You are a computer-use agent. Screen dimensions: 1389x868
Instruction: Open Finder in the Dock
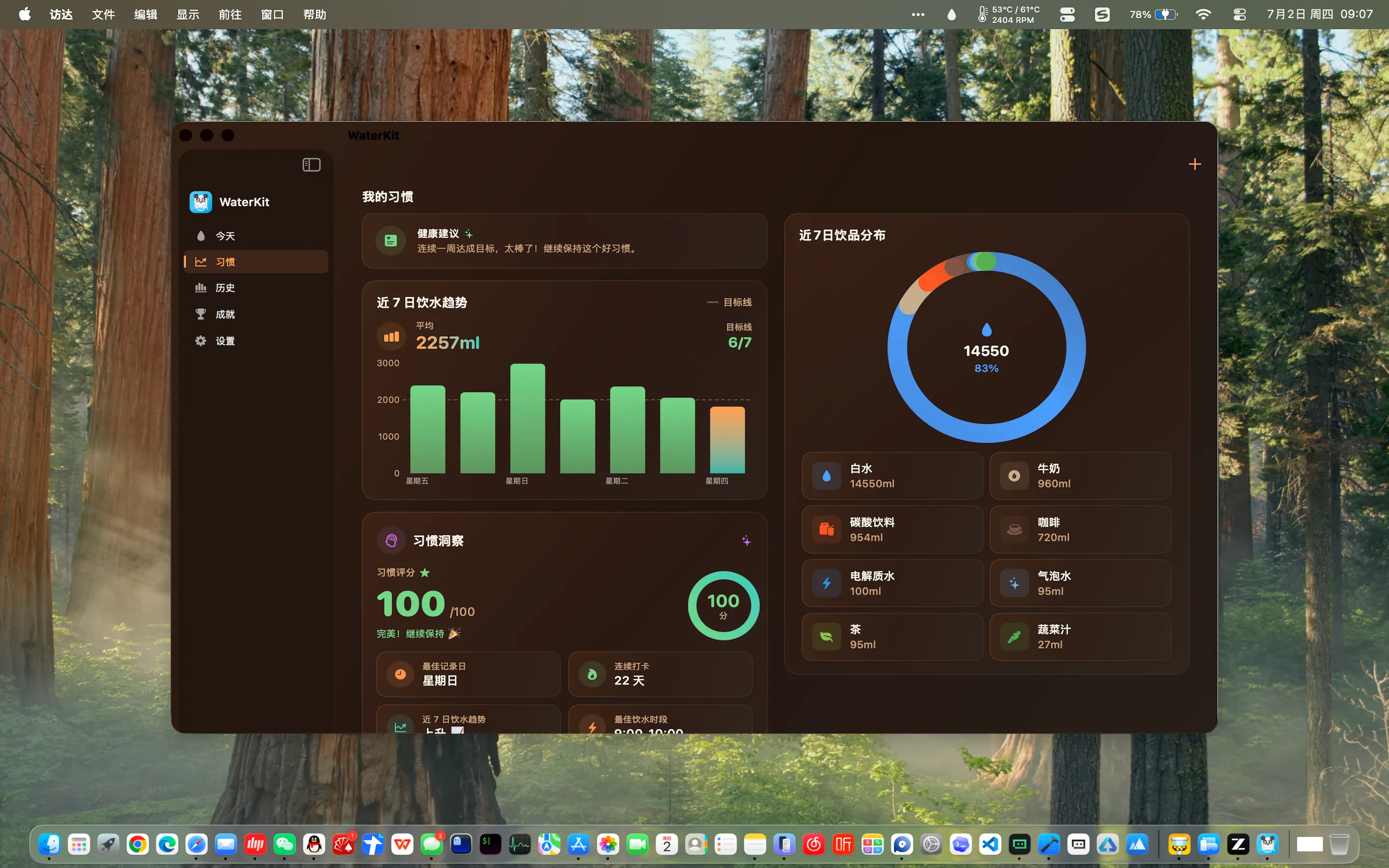coord(49,844)
